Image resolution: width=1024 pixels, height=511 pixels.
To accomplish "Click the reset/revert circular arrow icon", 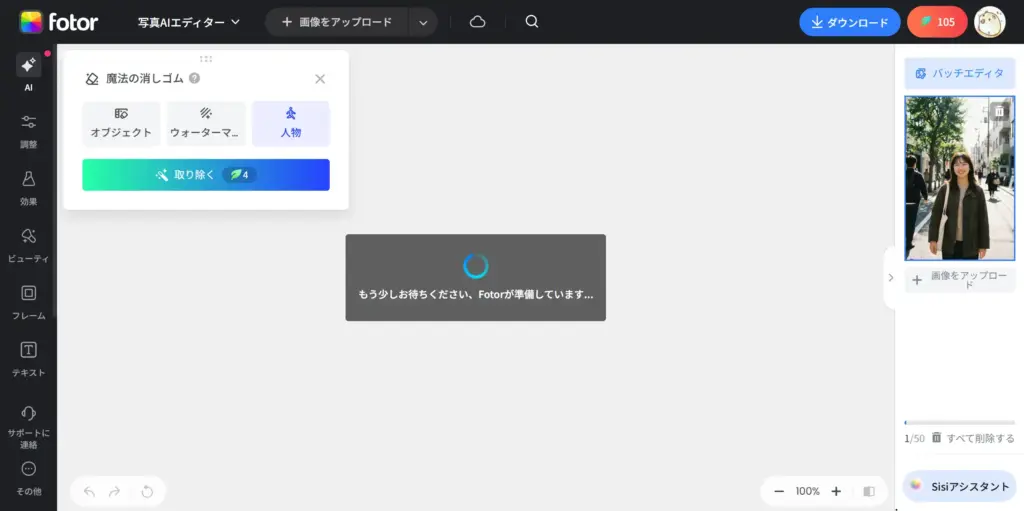I will coord(147,492).
